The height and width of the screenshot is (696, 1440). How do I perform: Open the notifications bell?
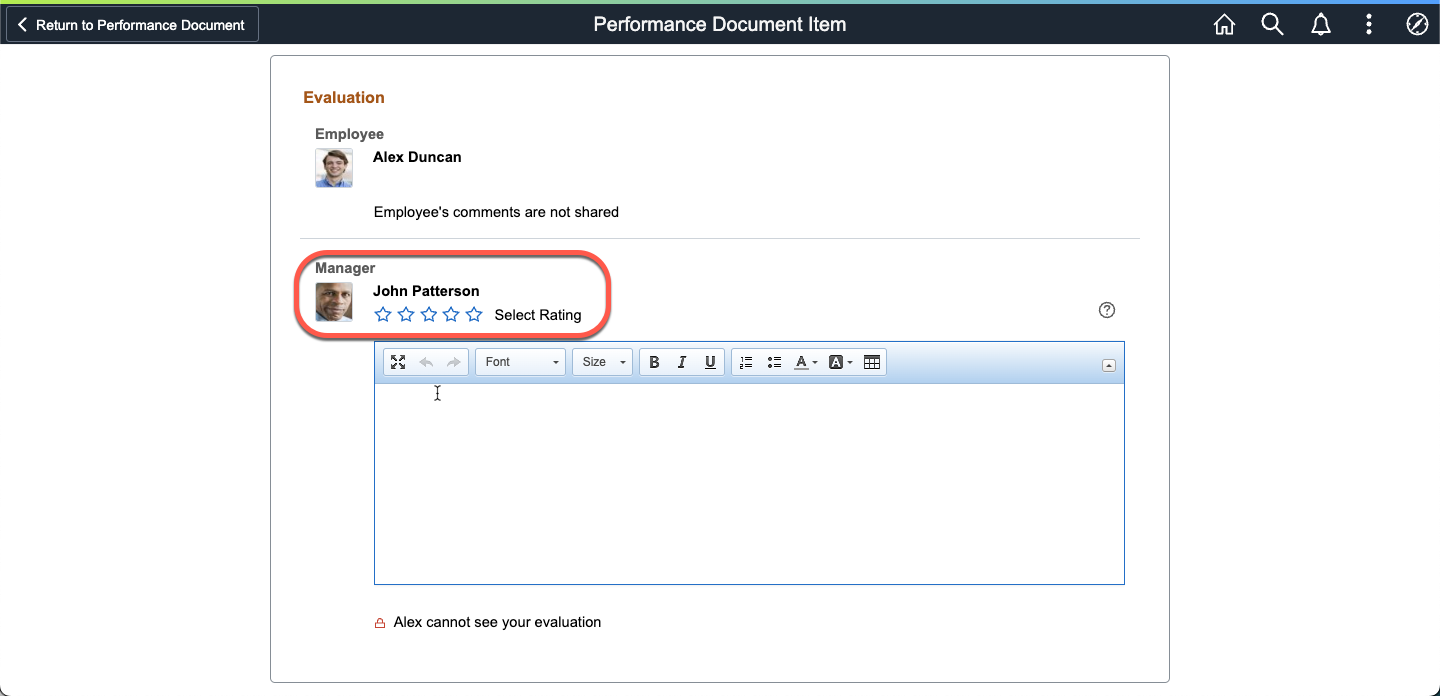click(1321, 25)
